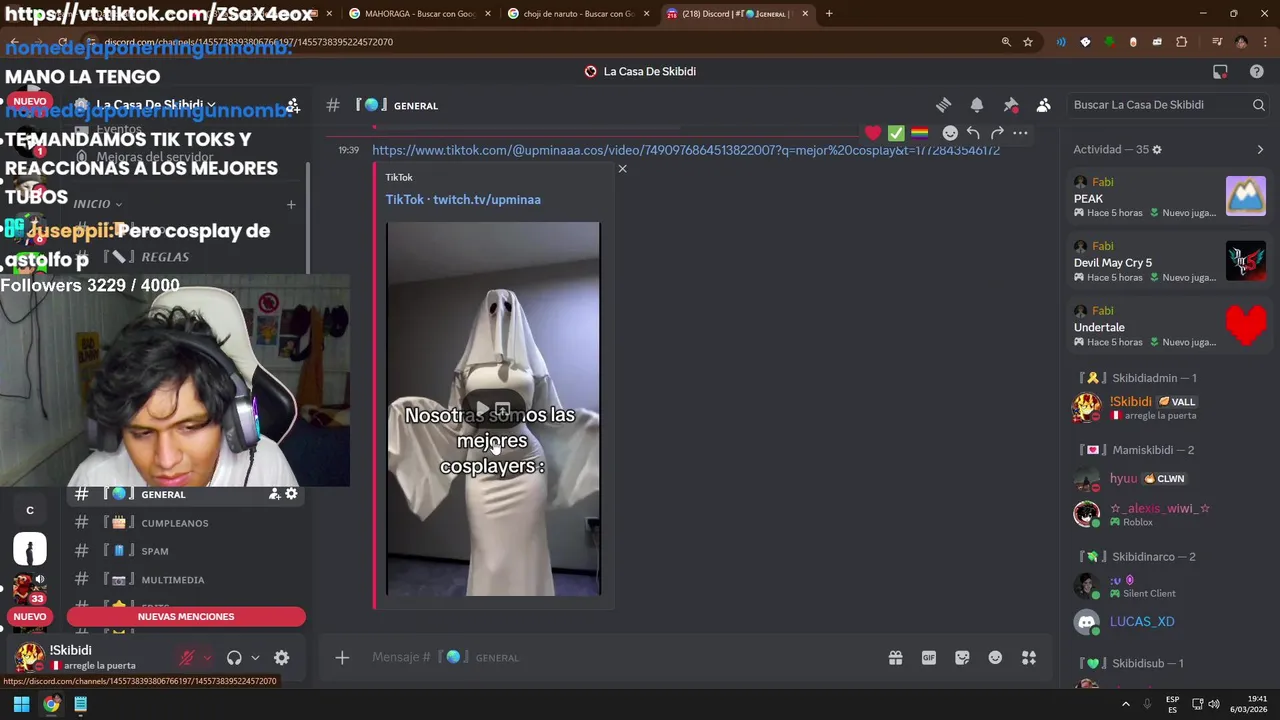Image resolution: width=1280 pixels, height=720 pixels.
Task: Forward the message with forward arrow
Action: pyautogui.click(x=997, y=133)
